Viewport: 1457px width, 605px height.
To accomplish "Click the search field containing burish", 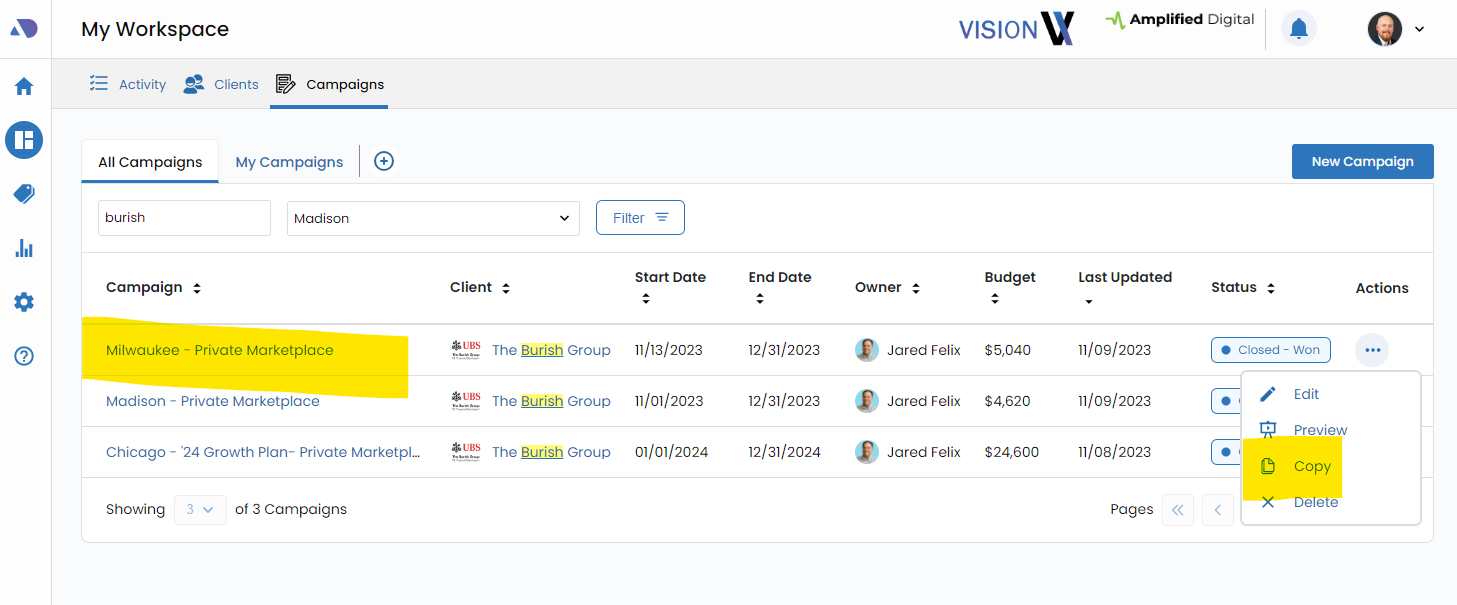I will tap(184, 218).
